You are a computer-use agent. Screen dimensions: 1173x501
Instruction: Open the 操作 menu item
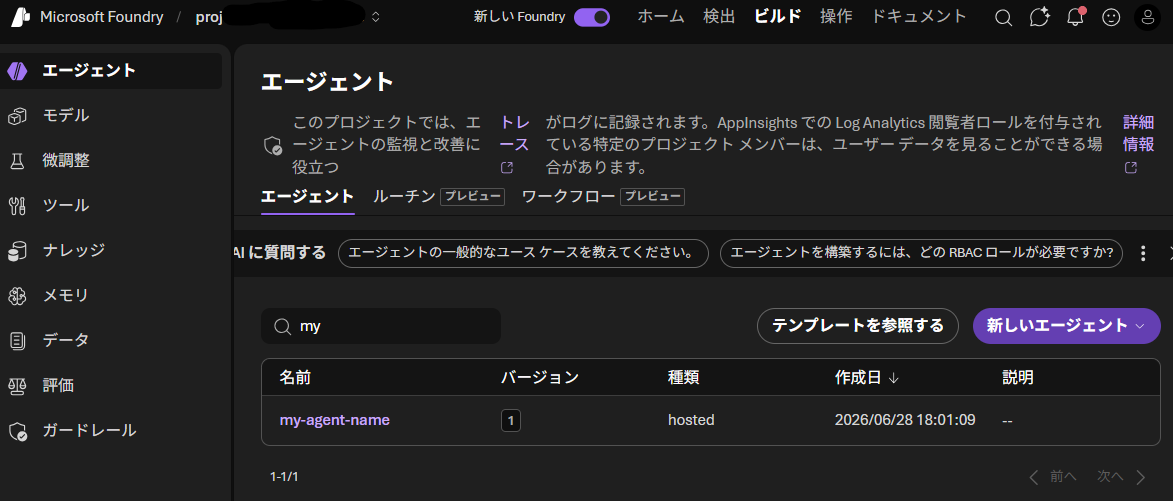836,16
